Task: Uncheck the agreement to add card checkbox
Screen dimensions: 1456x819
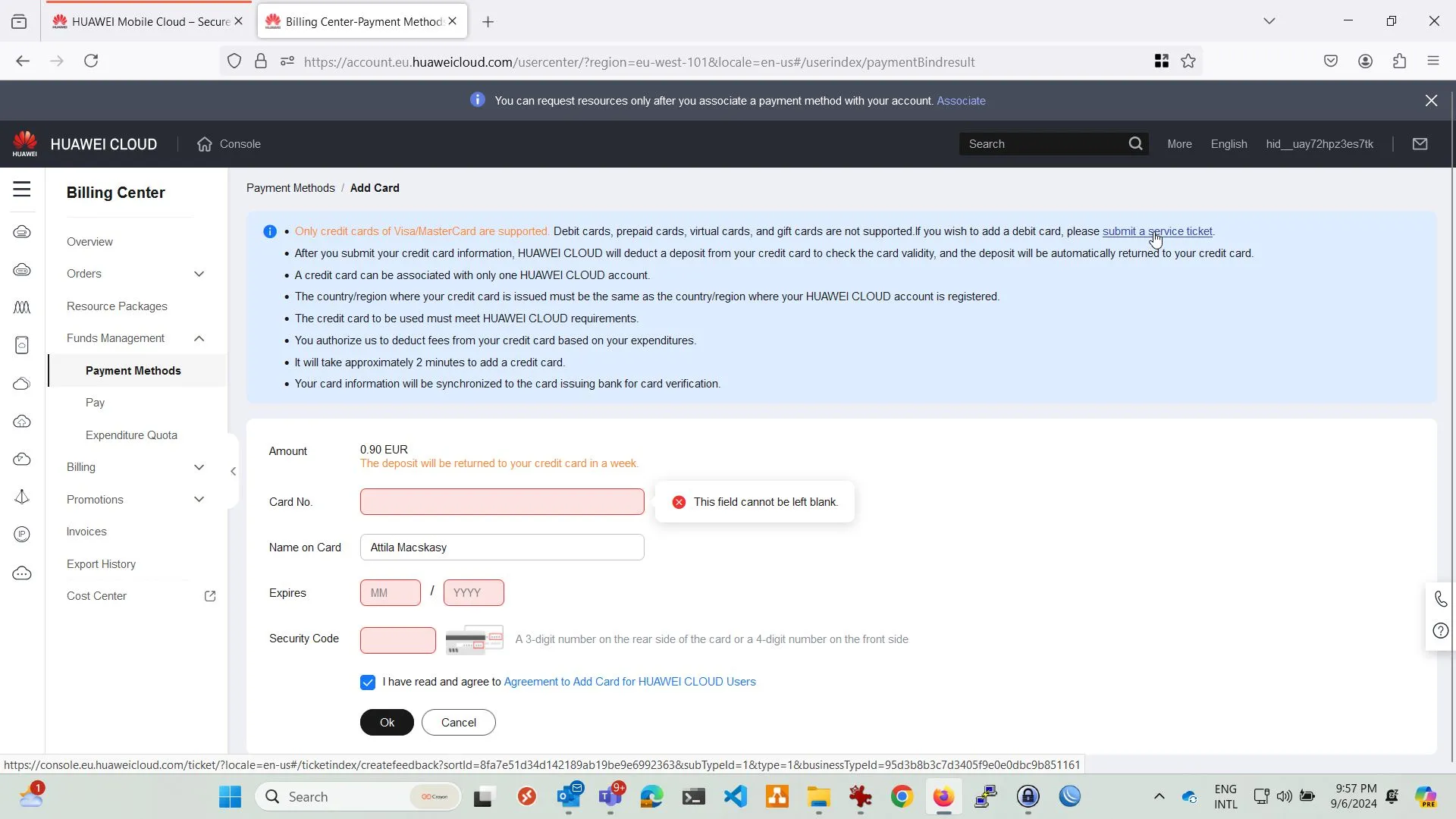Action: [x=368, y=682]
